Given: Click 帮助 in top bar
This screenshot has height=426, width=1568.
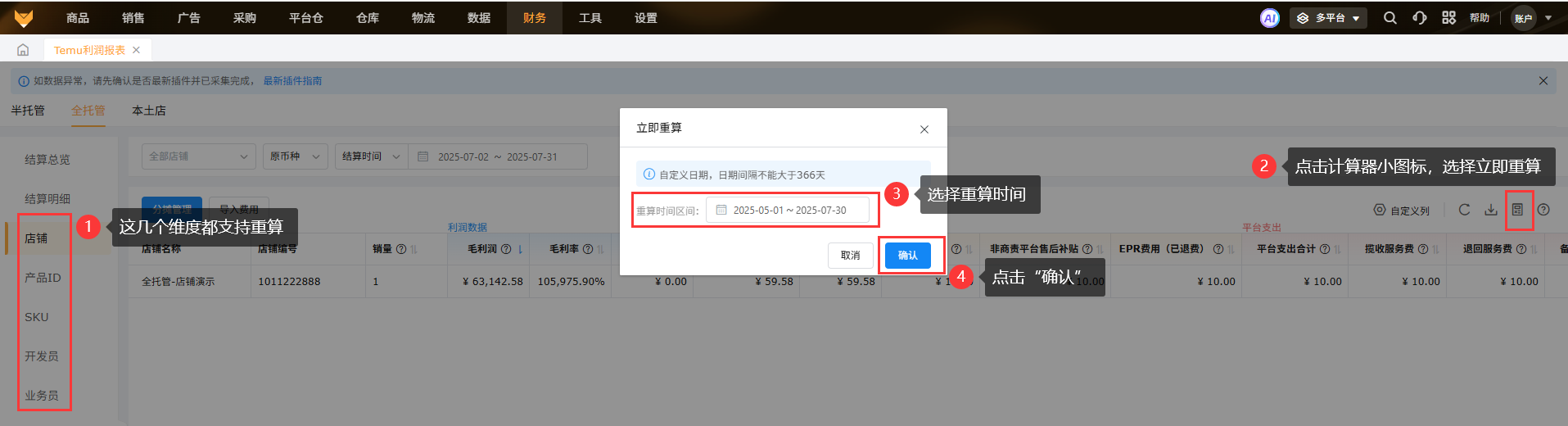Looking at the screenshot, I should [x=1480, y=18].
